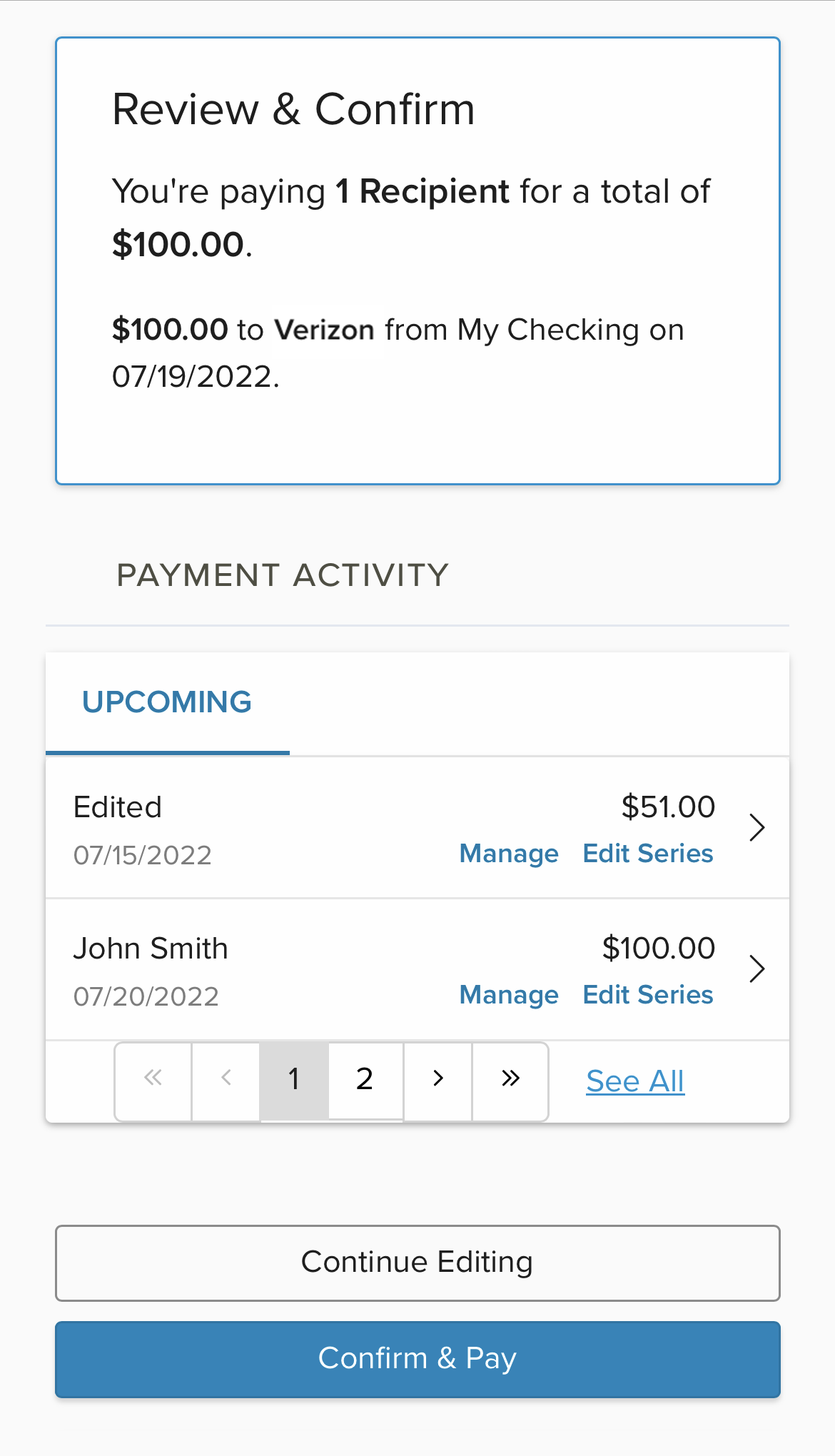Click Manage for the Edited payment
This screenshot has width=835, height=1456.
[509, 854]
